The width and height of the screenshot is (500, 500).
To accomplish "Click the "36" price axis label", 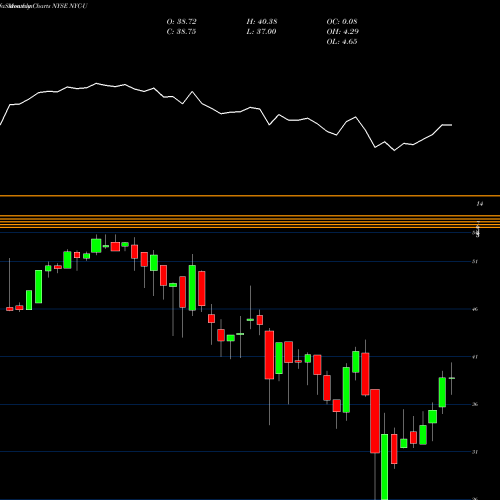I will point(475,404).
